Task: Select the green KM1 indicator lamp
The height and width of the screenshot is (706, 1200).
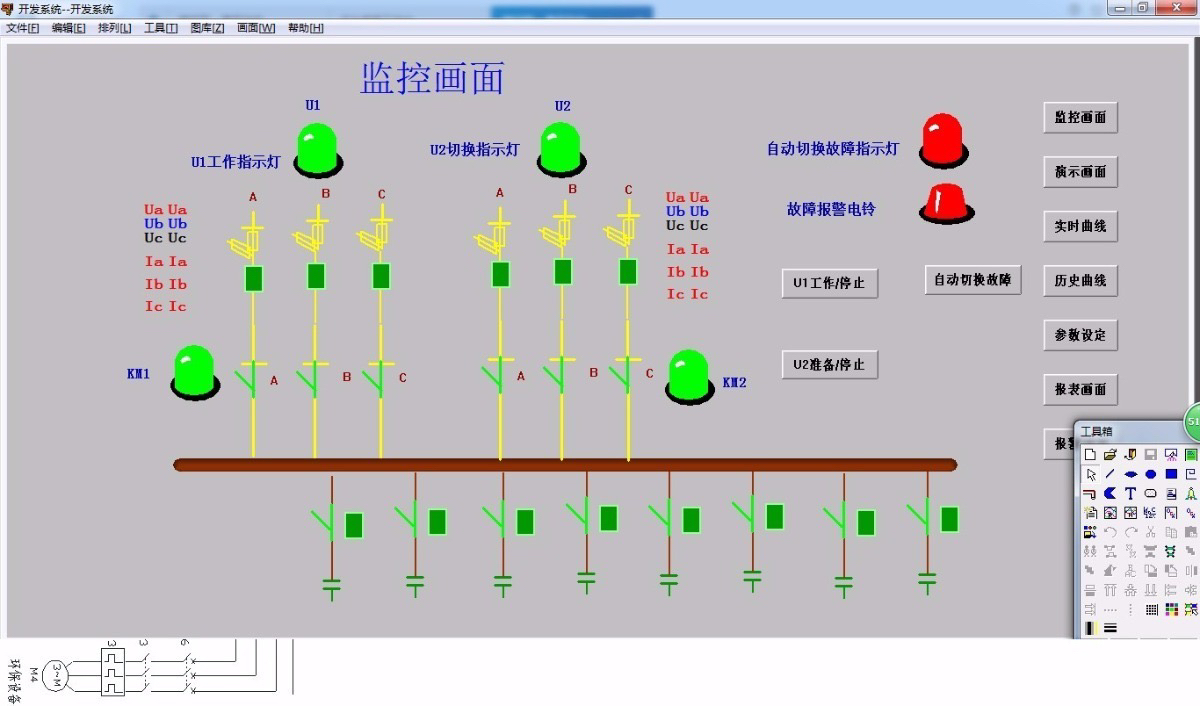Action: click(x=195, y=373)
